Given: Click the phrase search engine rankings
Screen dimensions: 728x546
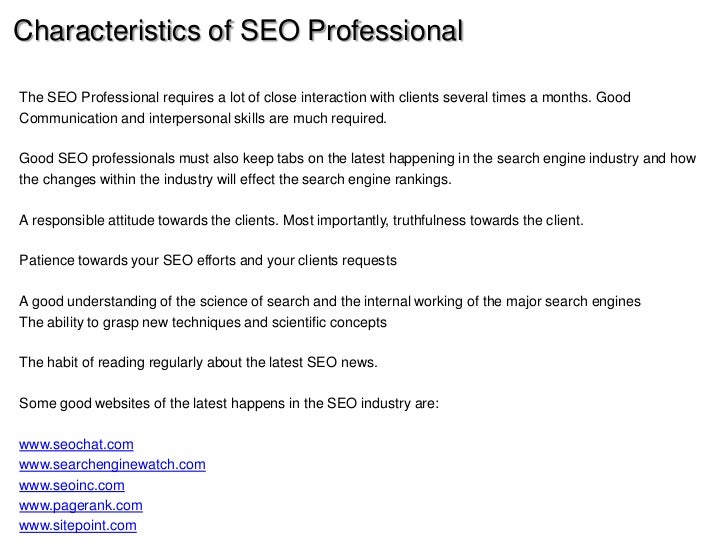Looking at the screenshot, I should [376, 180].
